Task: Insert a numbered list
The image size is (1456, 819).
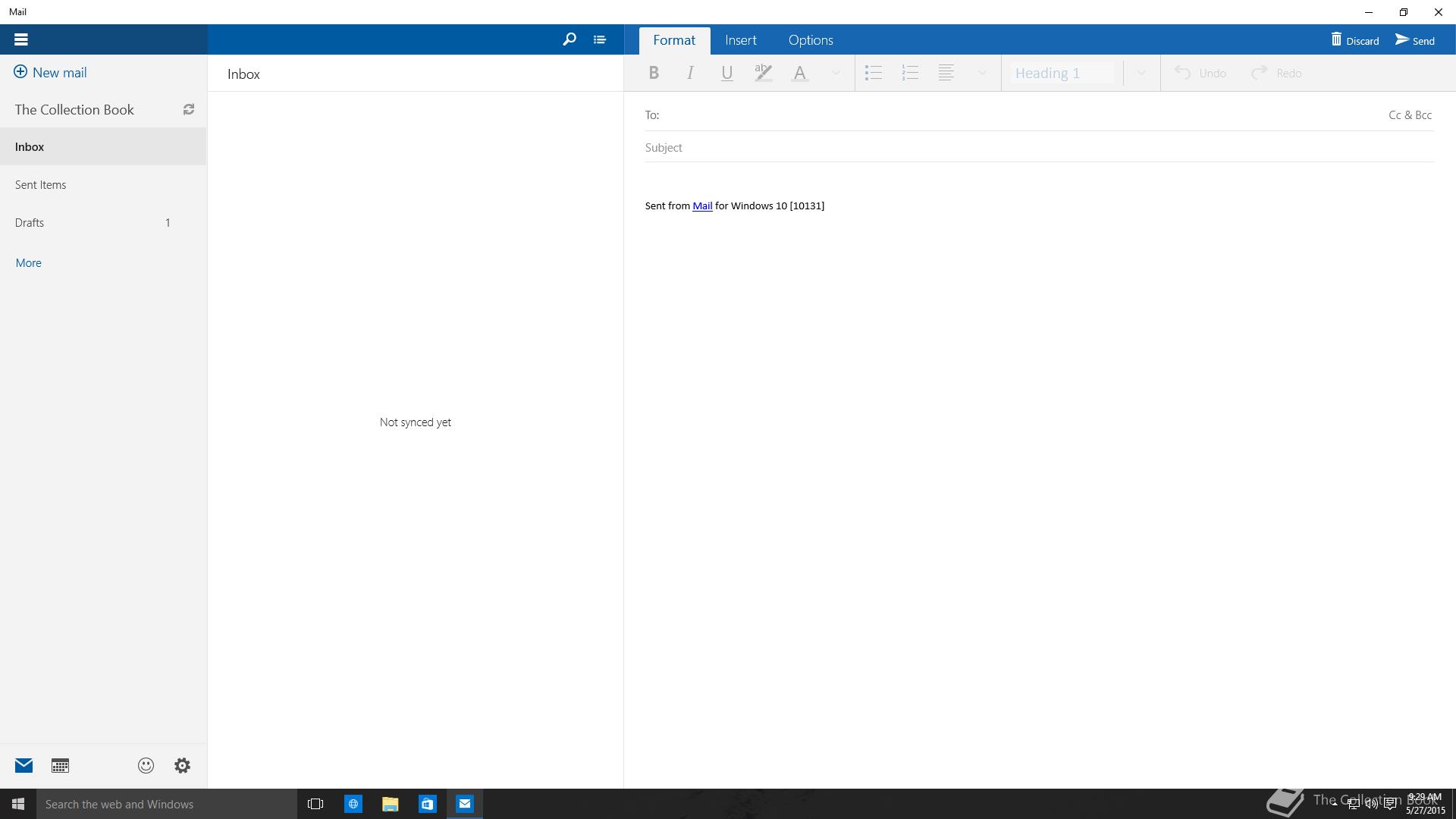Action: [x=910, y=73]
